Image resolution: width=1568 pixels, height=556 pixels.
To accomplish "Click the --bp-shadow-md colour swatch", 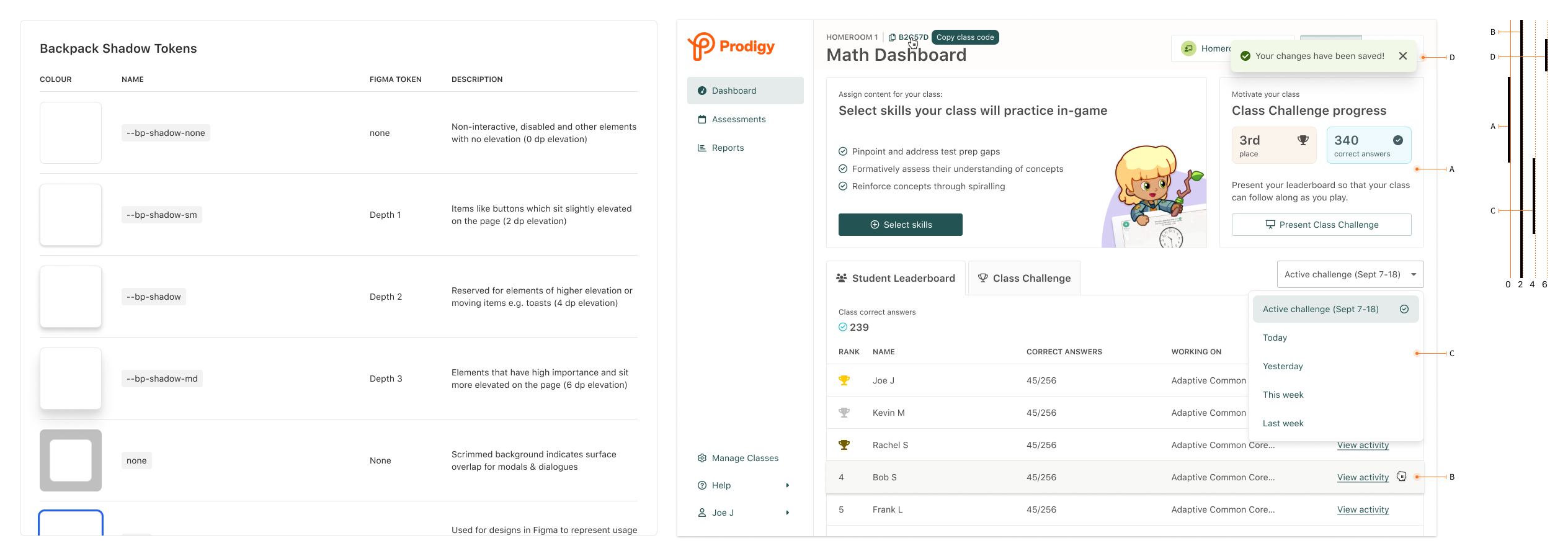I will [x=71, y=379].
